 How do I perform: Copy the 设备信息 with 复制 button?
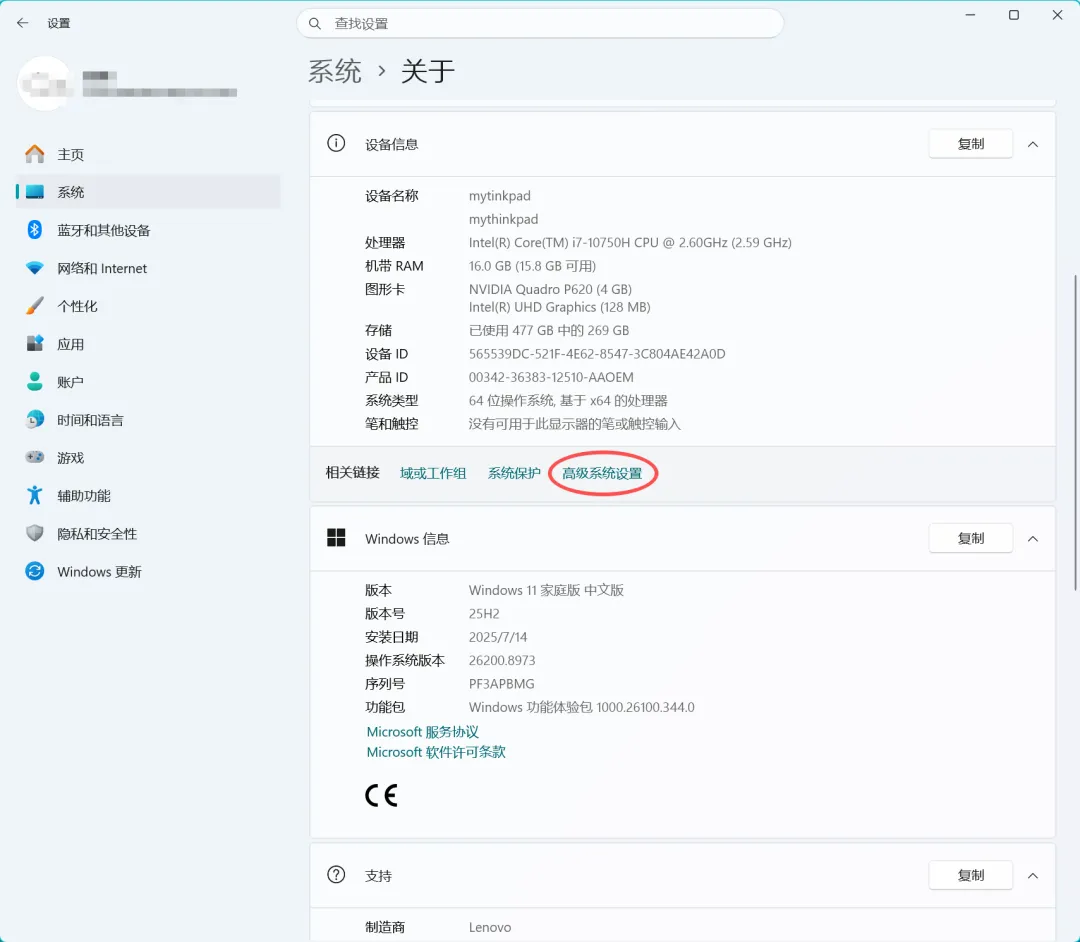point(970,144)
